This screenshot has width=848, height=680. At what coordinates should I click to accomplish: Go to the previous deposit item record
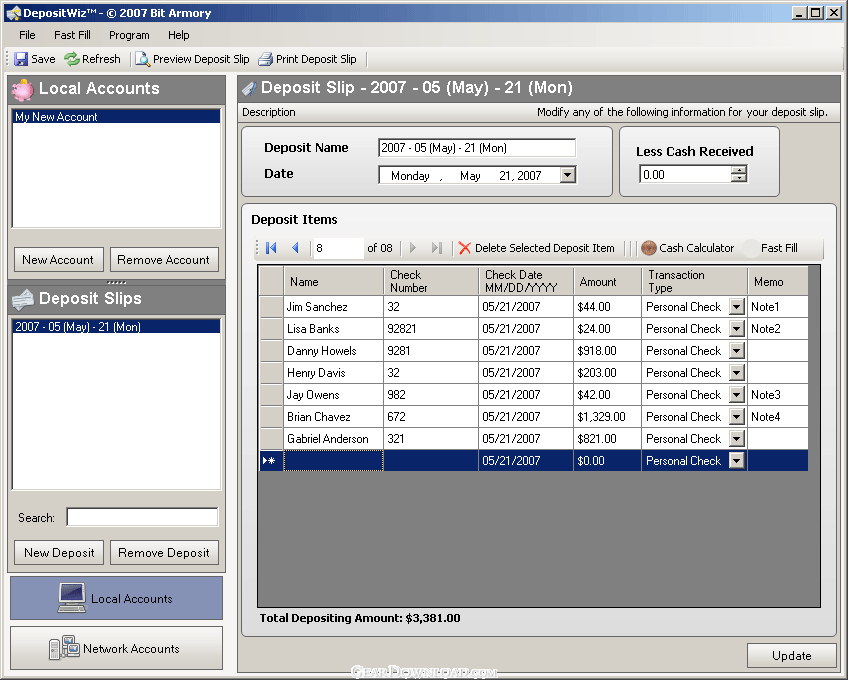295,248
